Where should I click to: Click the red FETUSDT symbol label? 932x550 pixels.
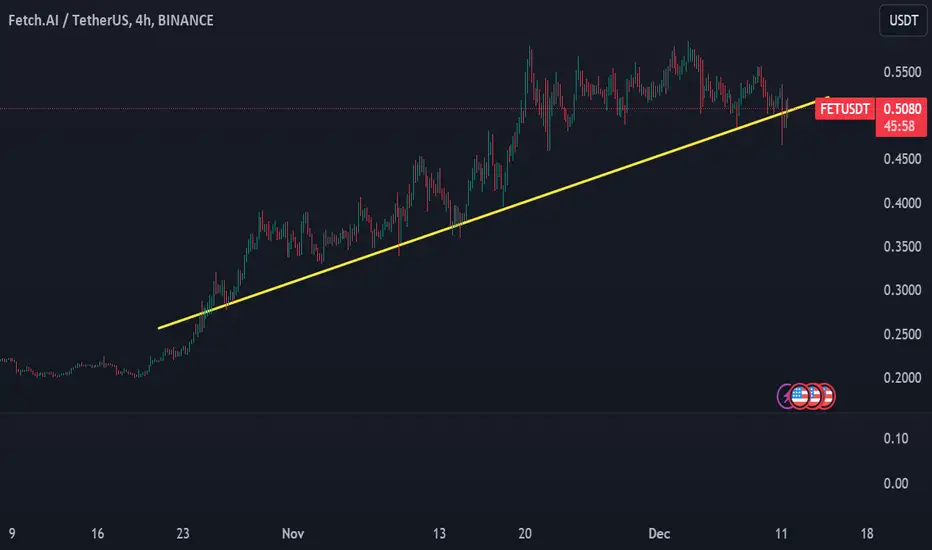[845, 109]
